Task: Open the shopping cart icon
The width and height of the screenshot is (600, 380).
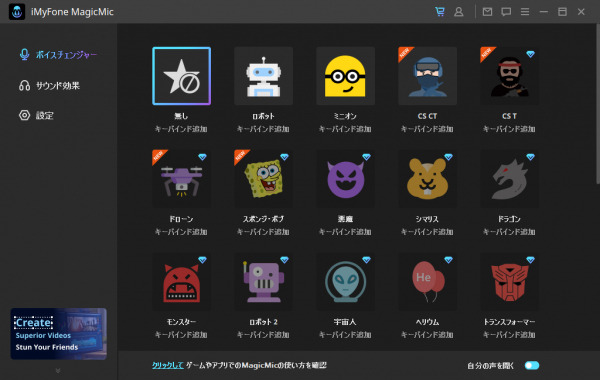Action: tap(440, 12)
